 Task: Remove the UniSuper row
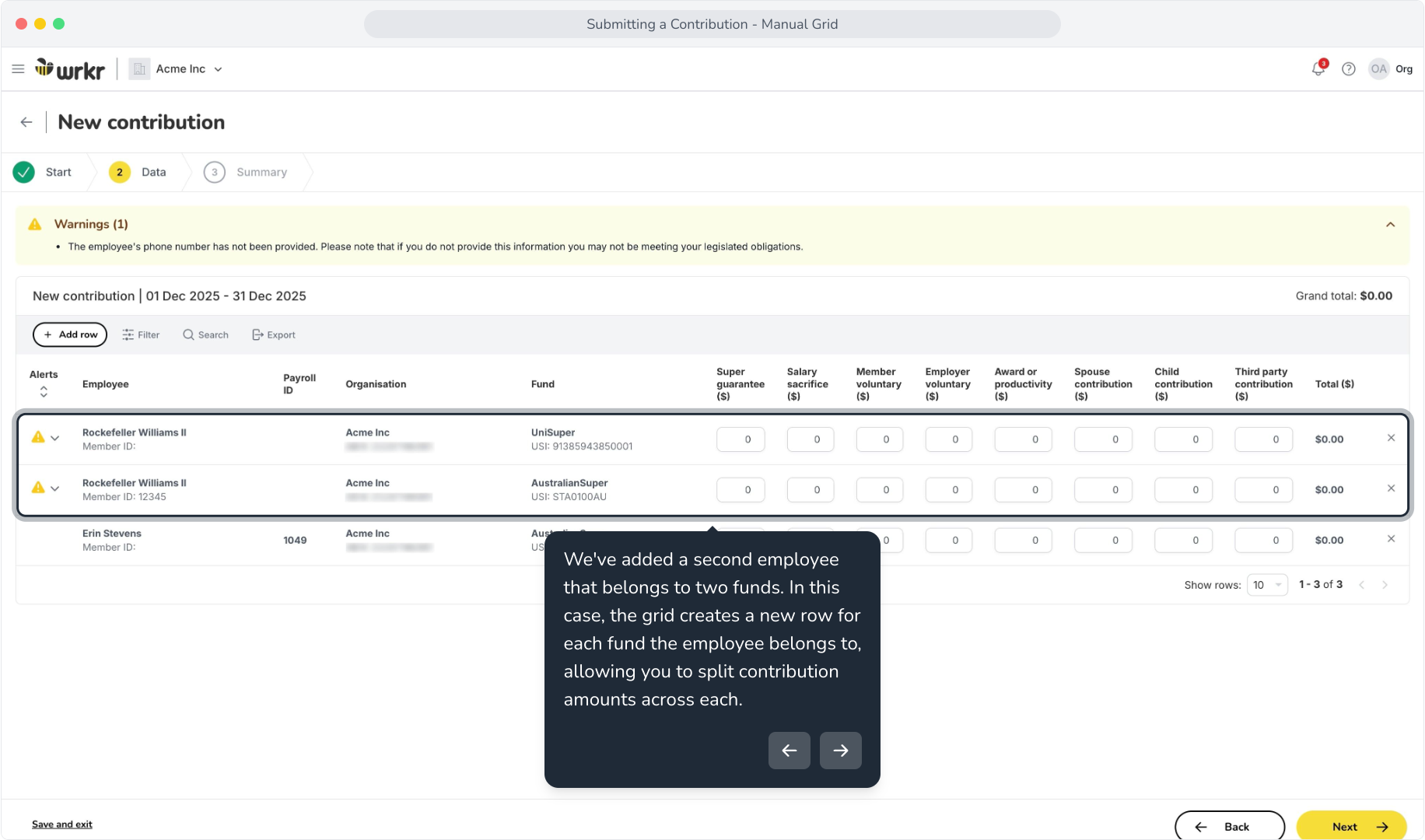click(1391, 438)
